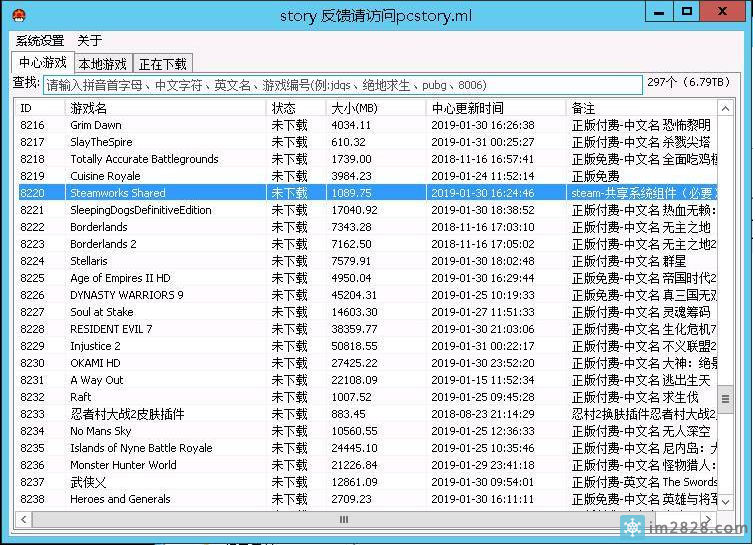
Task: Click update time 2019-01-31 00:25:27
Action: tap(482, 142)
